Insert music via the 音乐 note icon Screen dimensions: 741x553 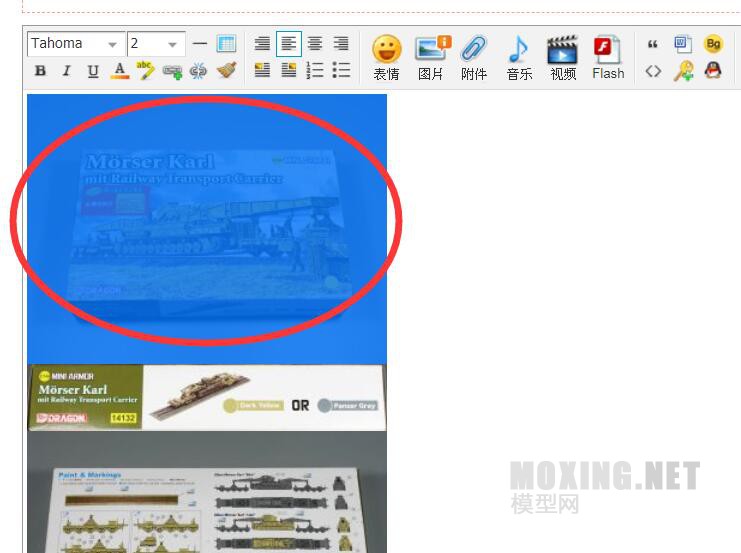(519, 57)
